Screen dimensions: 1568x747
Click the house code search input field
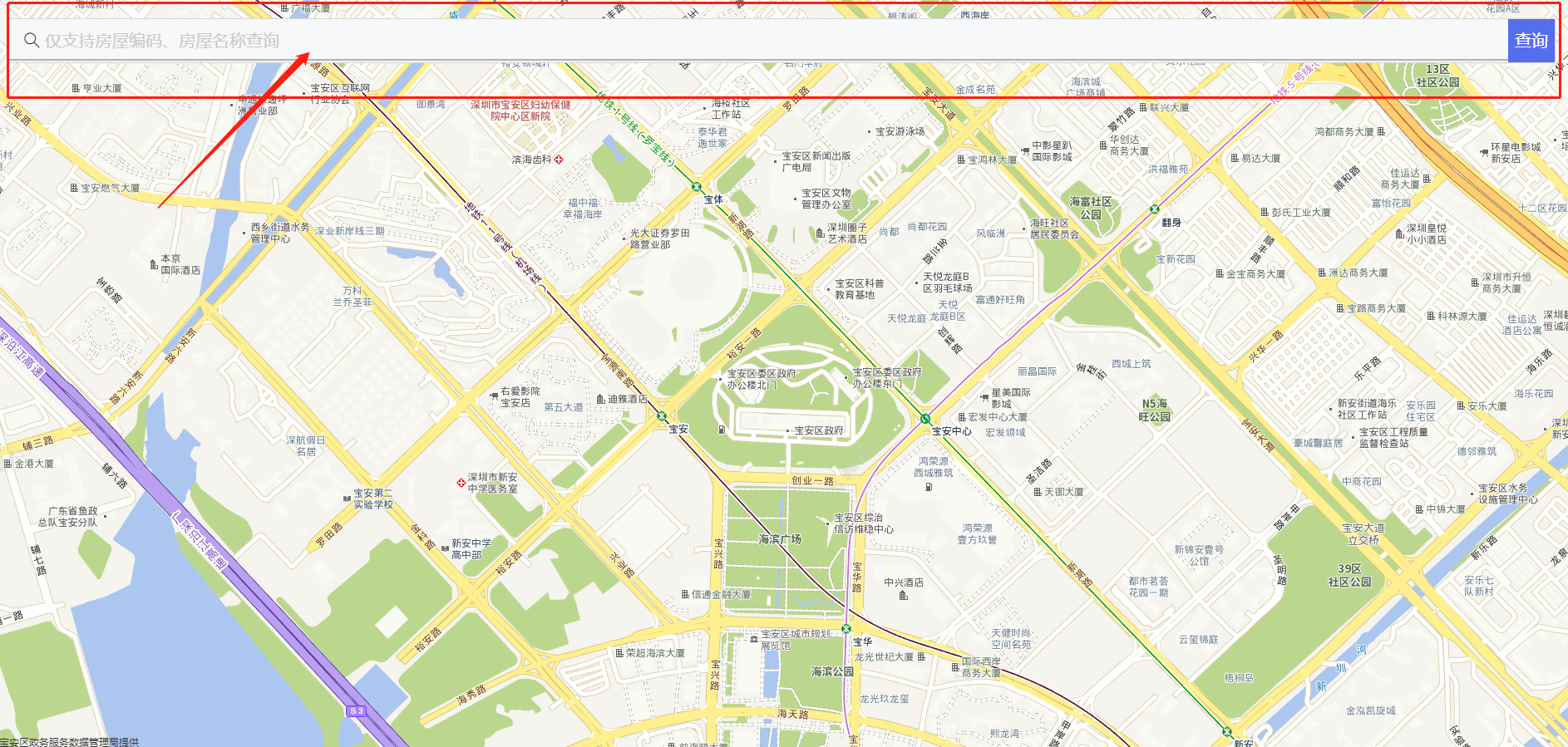tap(758, 40)
